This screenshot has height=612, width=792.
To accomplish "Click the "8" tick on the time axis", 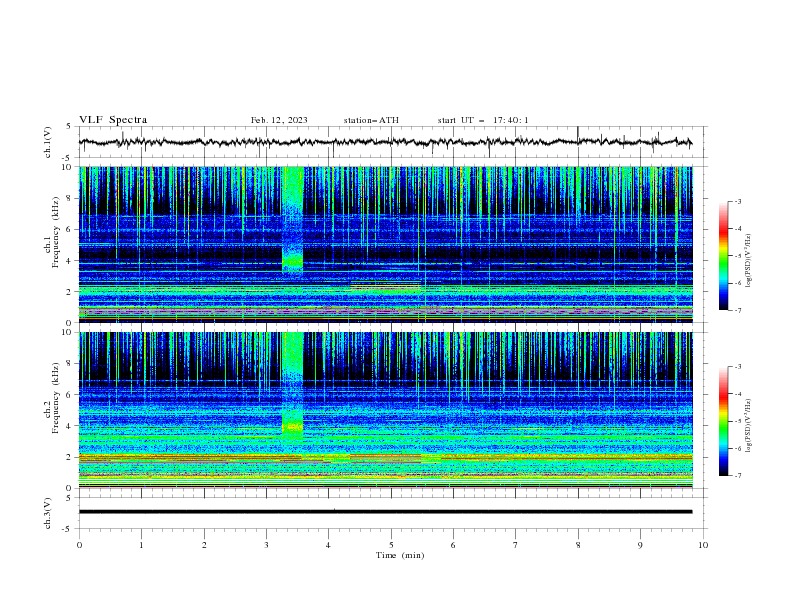I will coord(578,545).
